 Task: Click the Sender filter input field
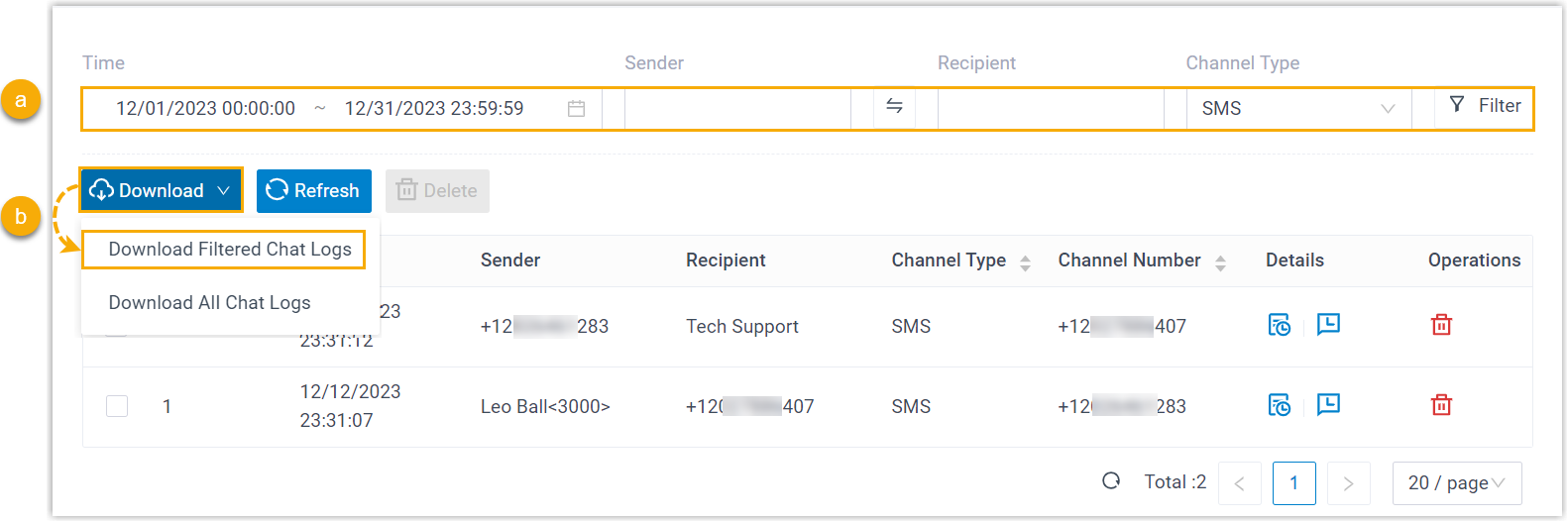click(737, 109)
